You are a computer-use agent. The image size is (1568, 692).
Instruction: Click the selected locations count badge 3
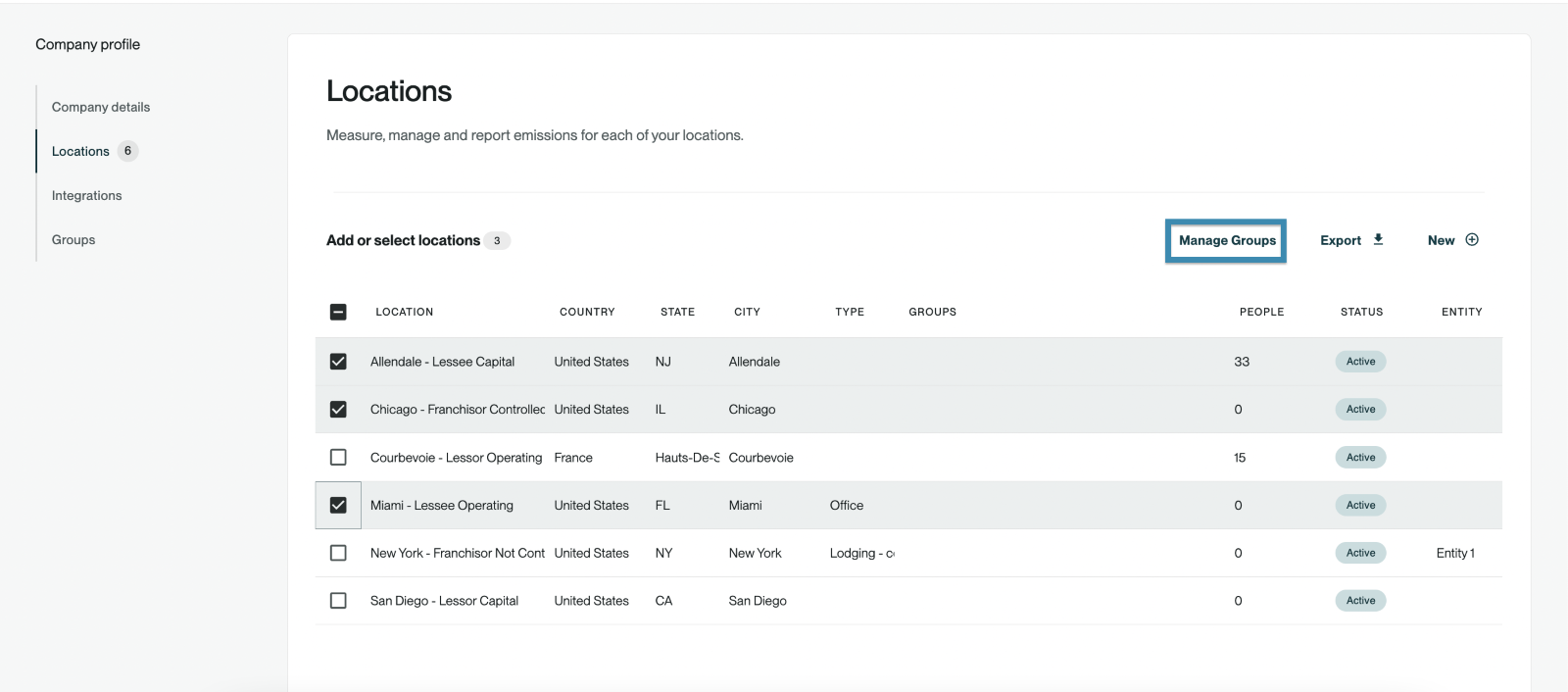click(x=497, y=240)
